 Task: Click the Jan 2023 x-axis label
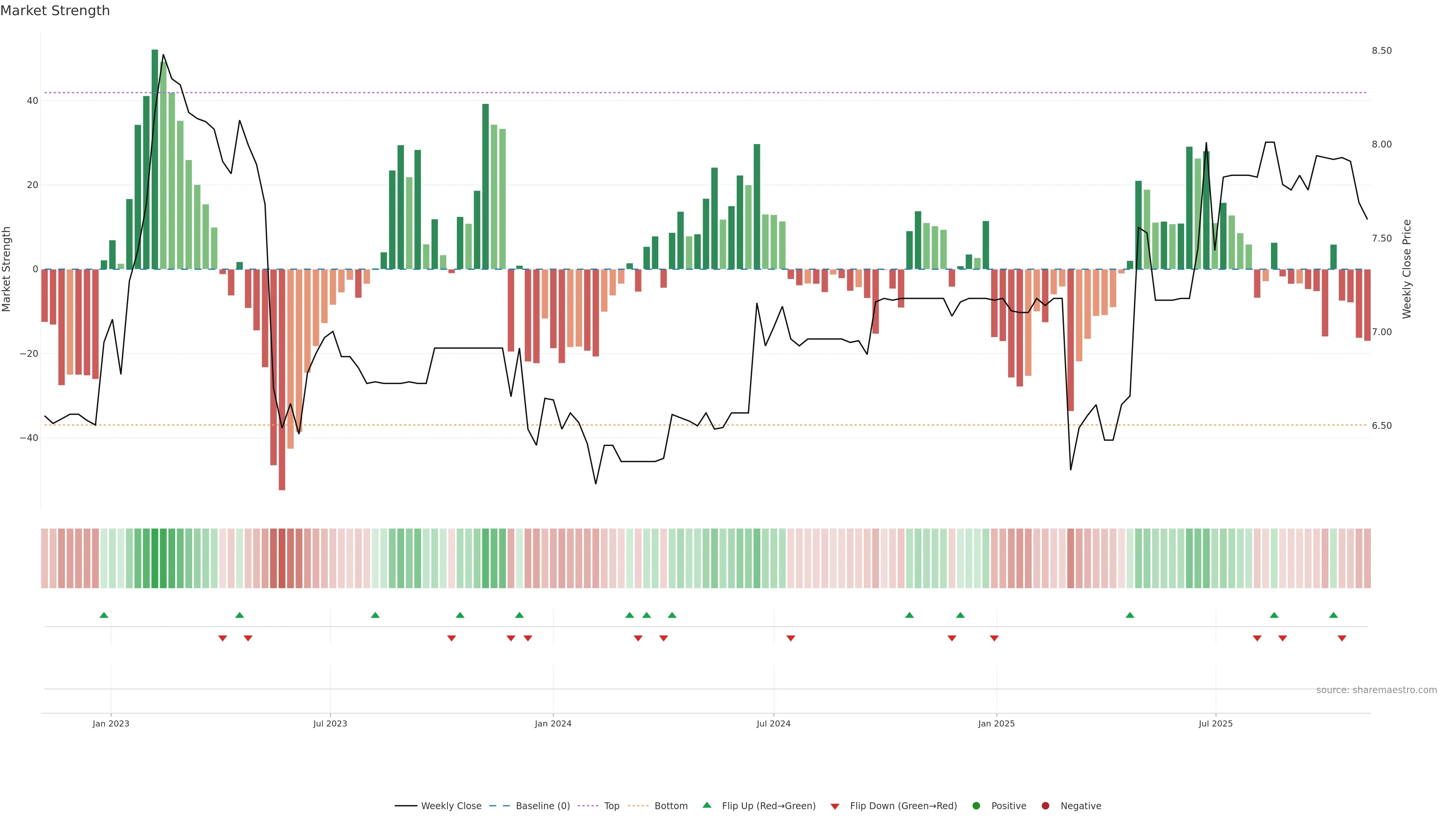[111, 723]
